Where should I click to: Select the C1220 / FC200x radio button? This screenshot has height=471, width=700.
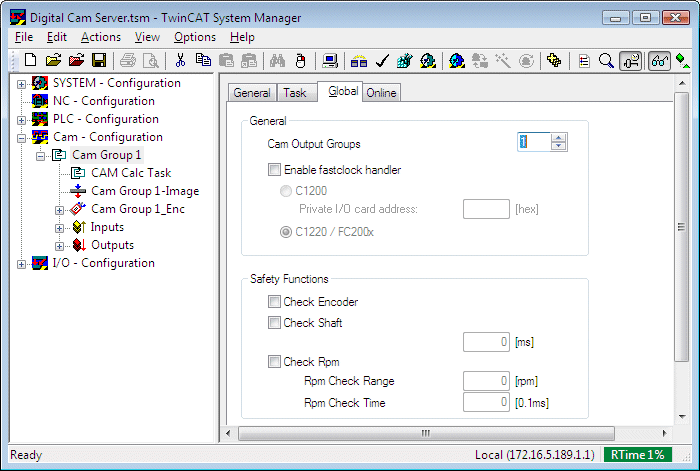(286, 232)
